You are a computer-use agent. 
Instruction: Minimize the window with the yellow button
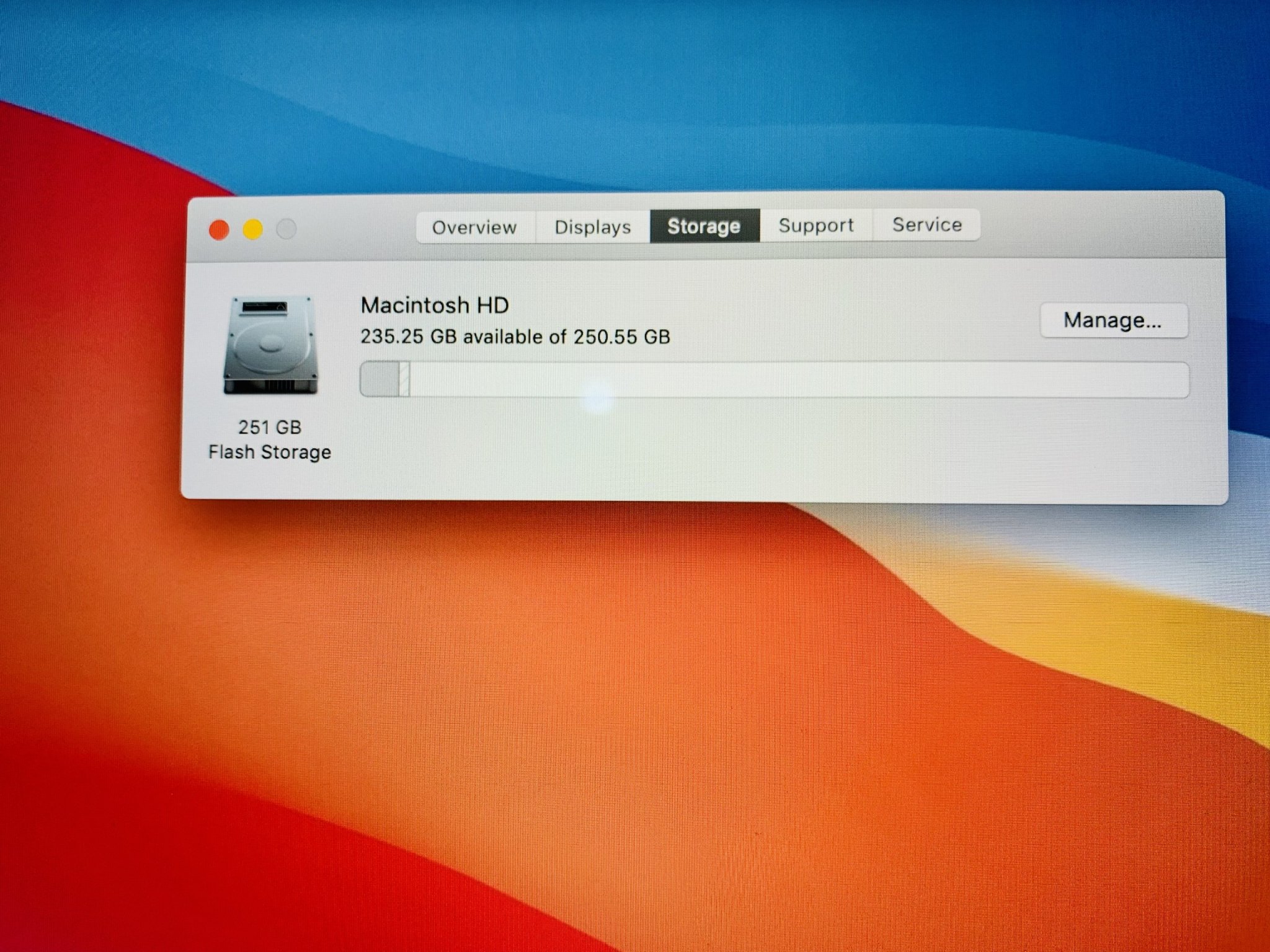[252, 229]
